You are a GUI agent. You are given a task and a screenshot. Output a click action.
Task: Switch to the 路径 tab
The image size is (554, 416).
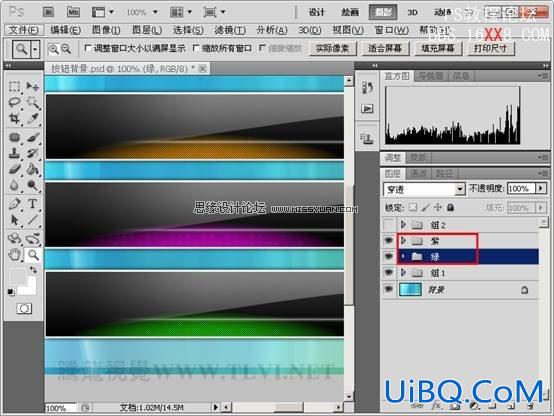pos(444,173)
